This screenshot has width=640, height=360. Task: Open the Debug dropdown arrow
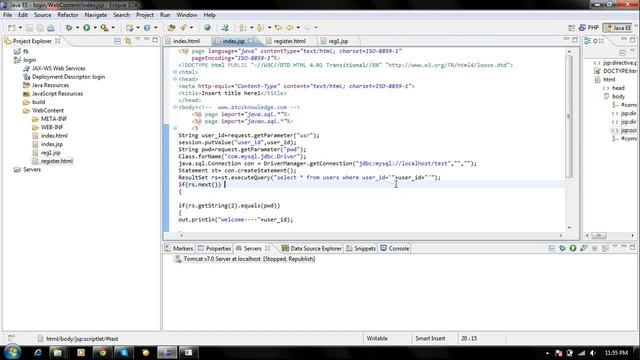[77, 28]
